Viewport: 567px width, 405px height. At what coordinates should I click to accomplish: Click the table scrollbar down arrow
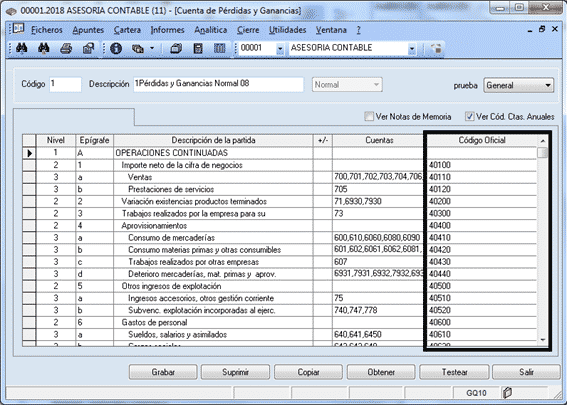[x=542, y=340]
